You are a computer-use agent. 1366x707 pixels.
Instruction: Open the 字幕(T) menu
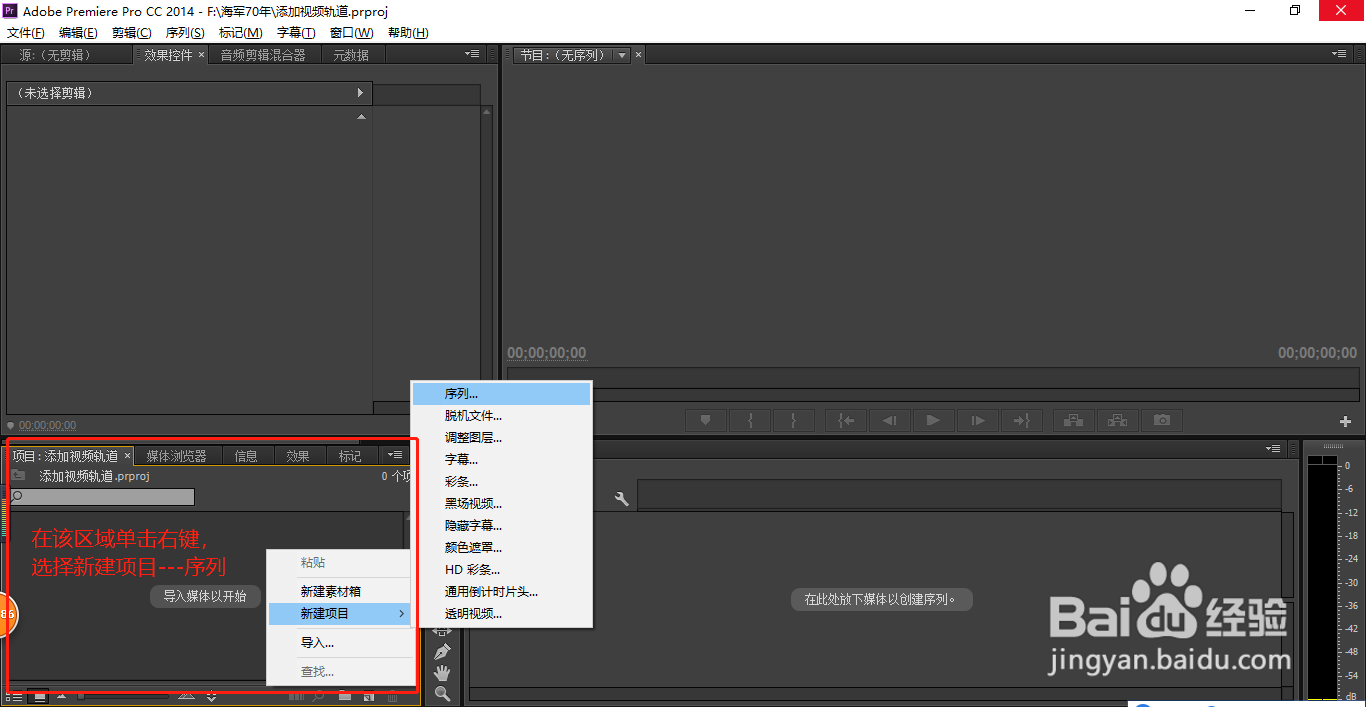tap(295, 33)
